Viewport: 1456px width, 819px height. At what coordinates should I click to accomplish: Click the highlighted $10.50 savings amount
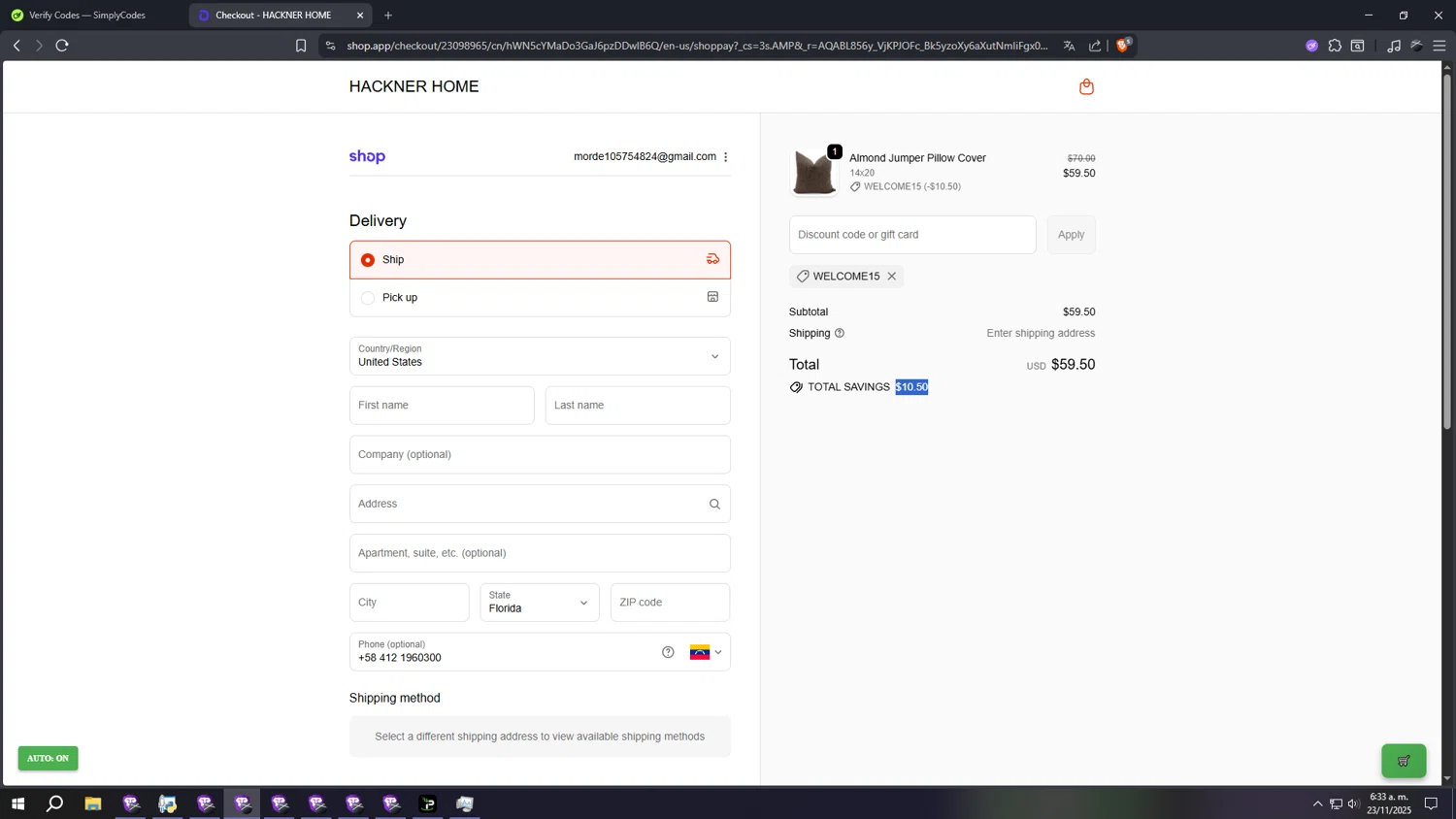click(x=911, y=387)
